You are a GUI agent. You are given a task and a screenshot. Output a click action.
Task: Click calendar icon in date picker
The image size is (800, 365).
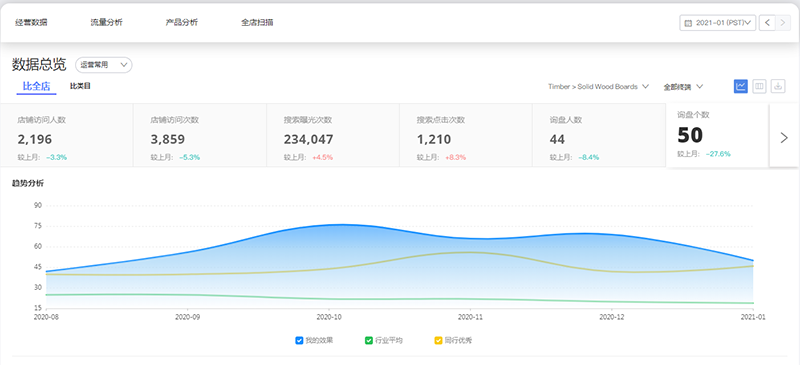tap(688, 23)
